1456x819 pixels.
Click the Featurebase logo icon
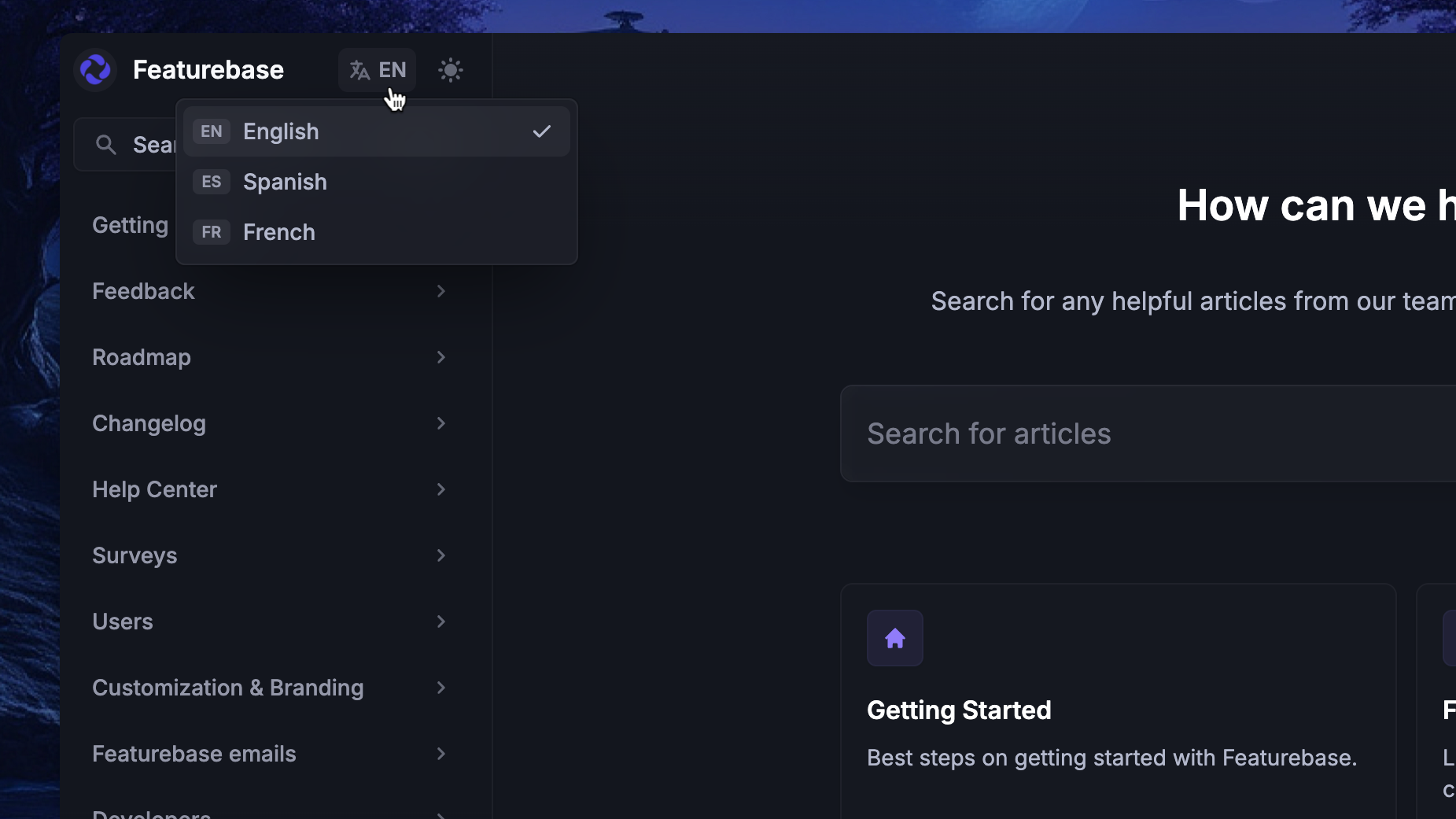tap(95, 70)
